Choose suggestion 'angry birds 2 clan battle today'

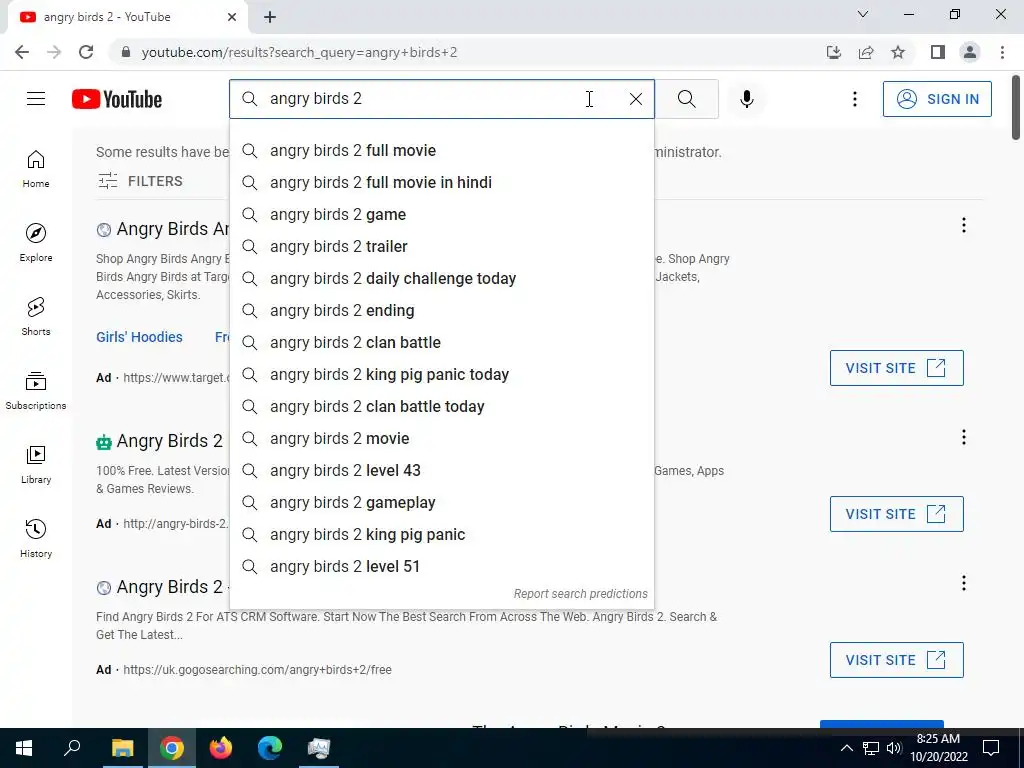441,406
